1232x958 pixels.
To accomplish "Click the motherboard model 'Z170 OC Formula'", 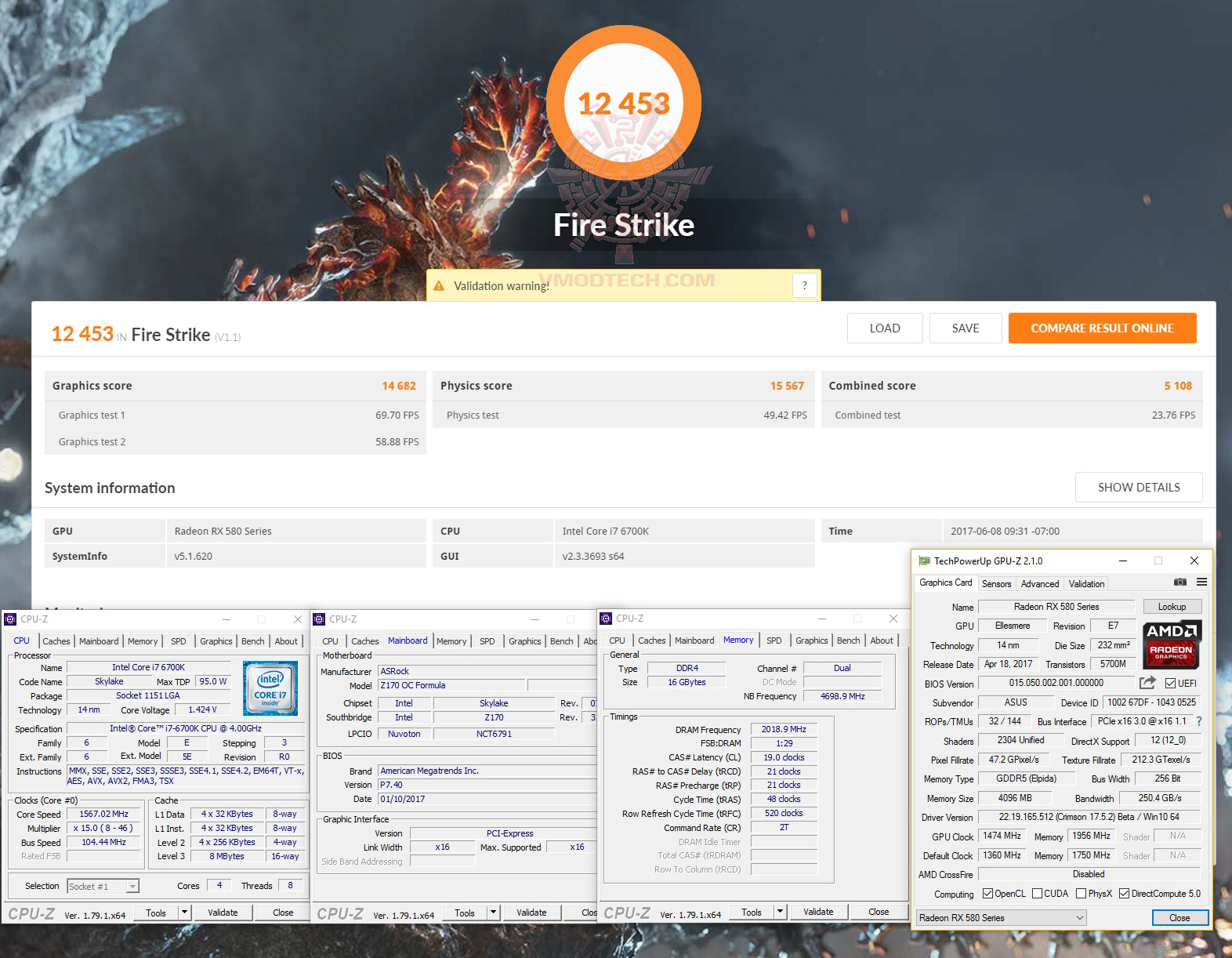I will point(452,685).
